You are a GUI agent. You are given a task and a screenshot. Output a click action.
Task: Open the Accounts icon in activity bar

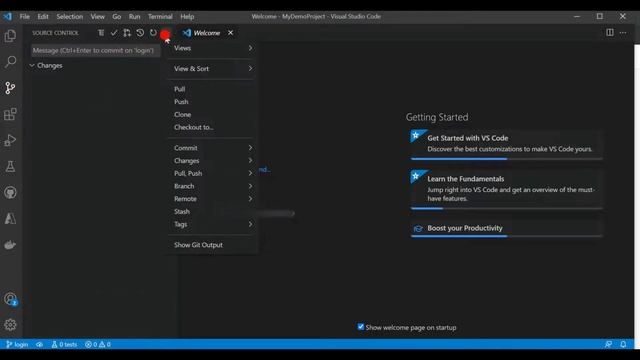(x=10, y=299)
